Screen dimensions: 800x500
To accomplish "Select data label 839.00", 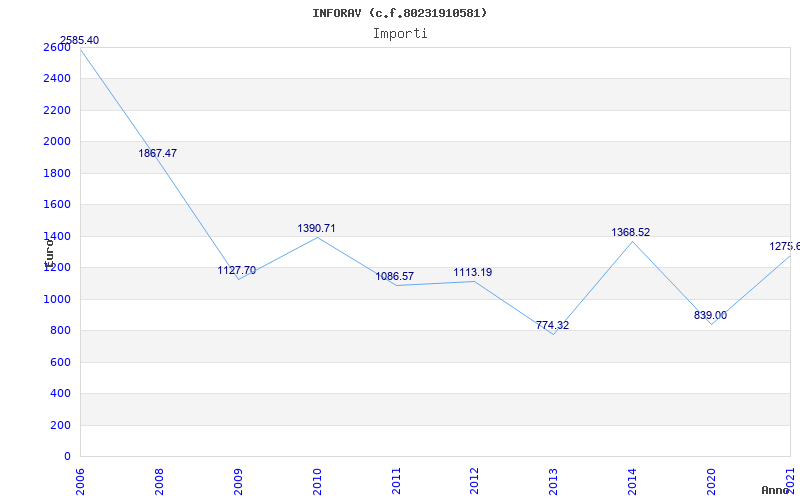I will click(x=710, y=315).
